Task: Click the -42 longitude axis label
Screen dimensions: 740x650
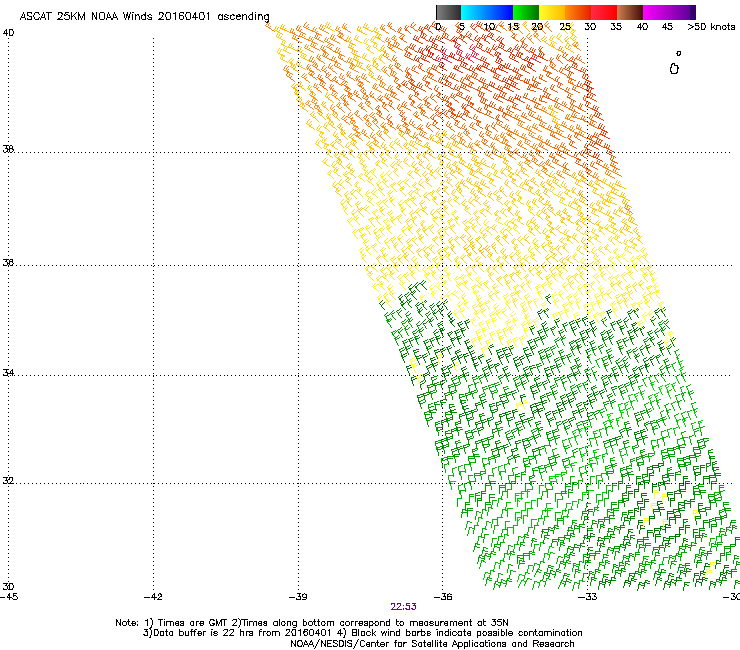Action: [x=153, y=597]
